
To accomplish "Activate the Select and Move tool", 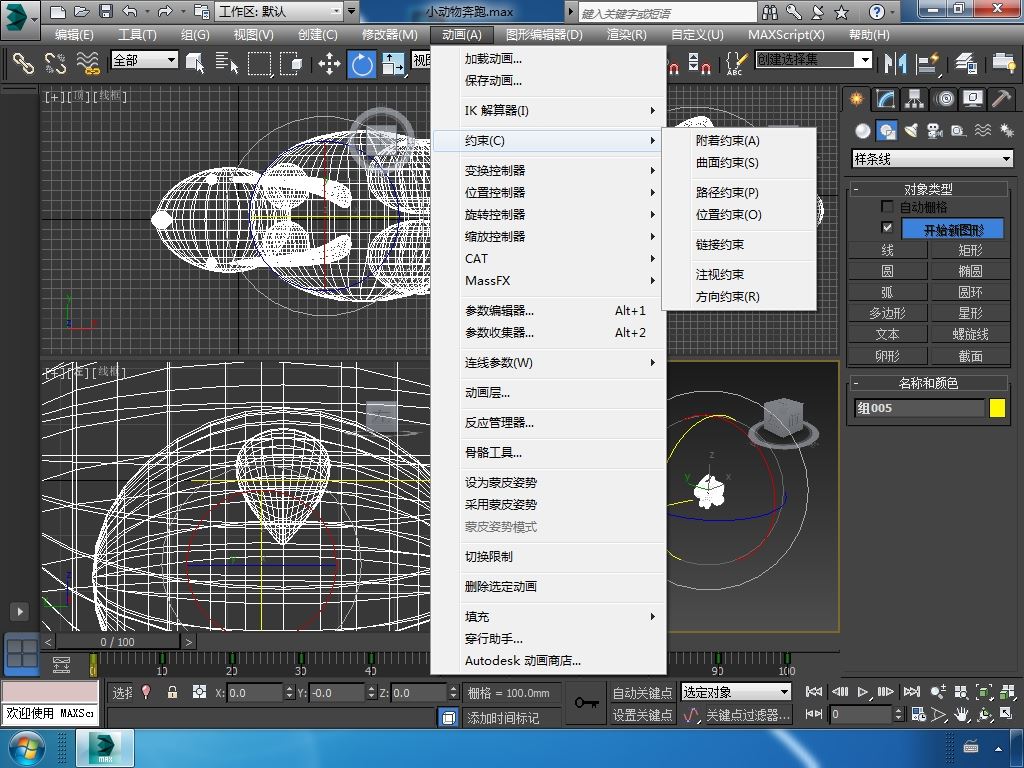I will 329,65.
